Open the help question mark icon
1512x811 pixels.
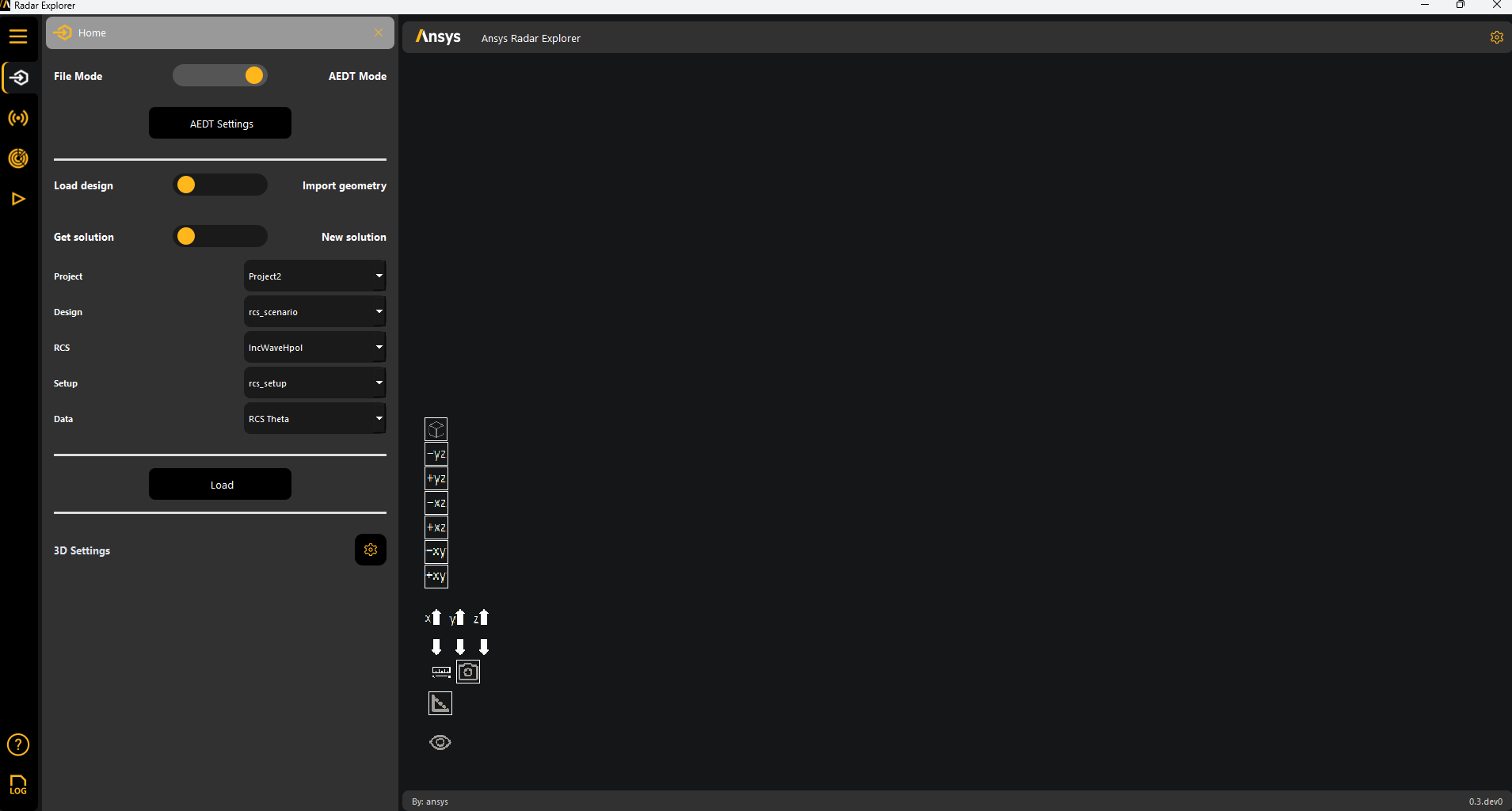click(x=18, y=744)
